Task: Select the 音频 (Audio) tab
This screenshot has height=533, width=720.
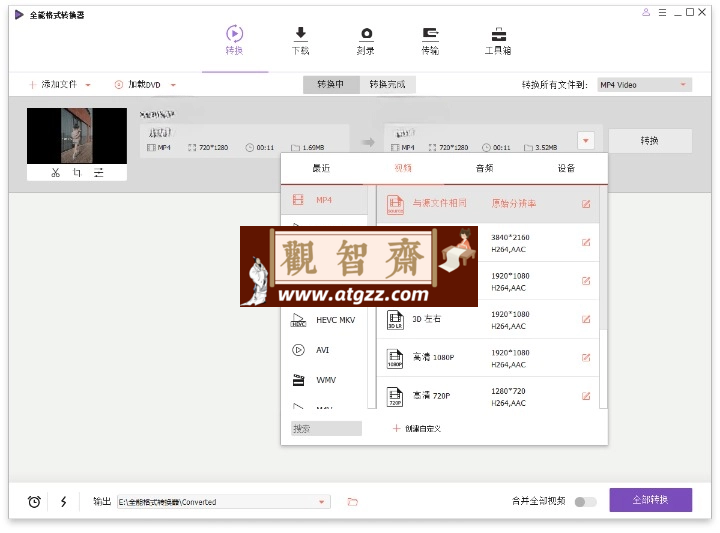Action: click(x=484, y=168)
